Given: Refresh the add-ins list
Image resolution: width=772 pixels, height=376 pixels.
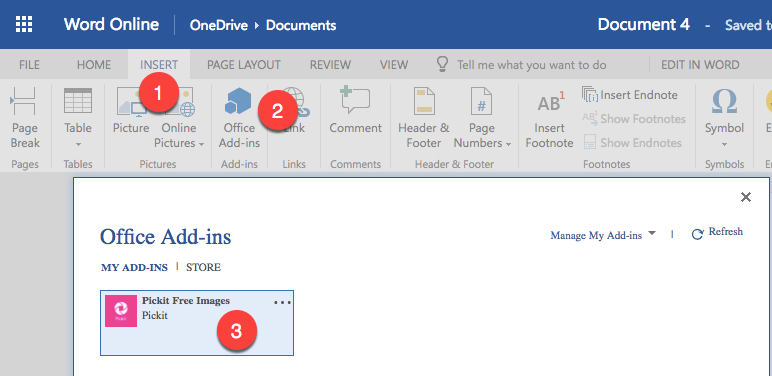Looking at the screenshot, I should [717, 233].
